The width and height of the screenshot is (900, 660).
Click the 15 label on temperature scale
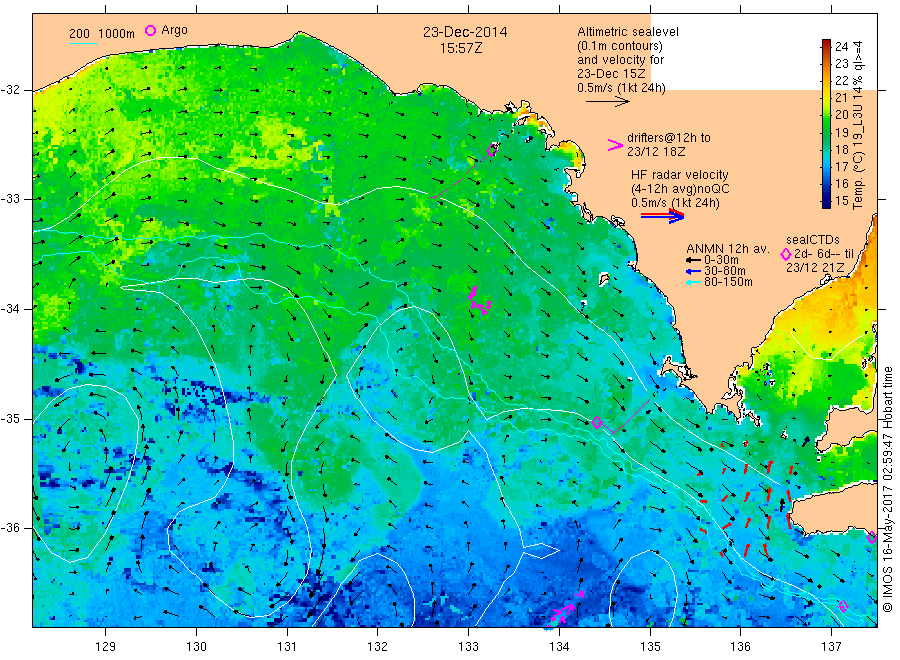pyautogui.click(x=841, y=201)
